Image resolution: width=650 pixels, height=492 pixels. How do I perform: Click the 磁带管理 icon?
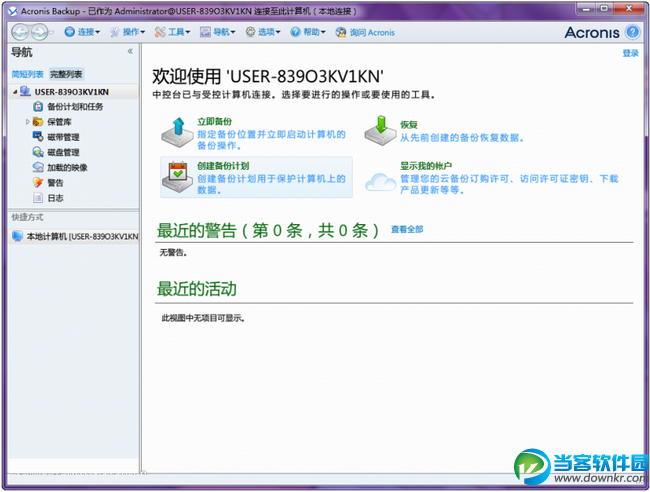pos(38,137)
